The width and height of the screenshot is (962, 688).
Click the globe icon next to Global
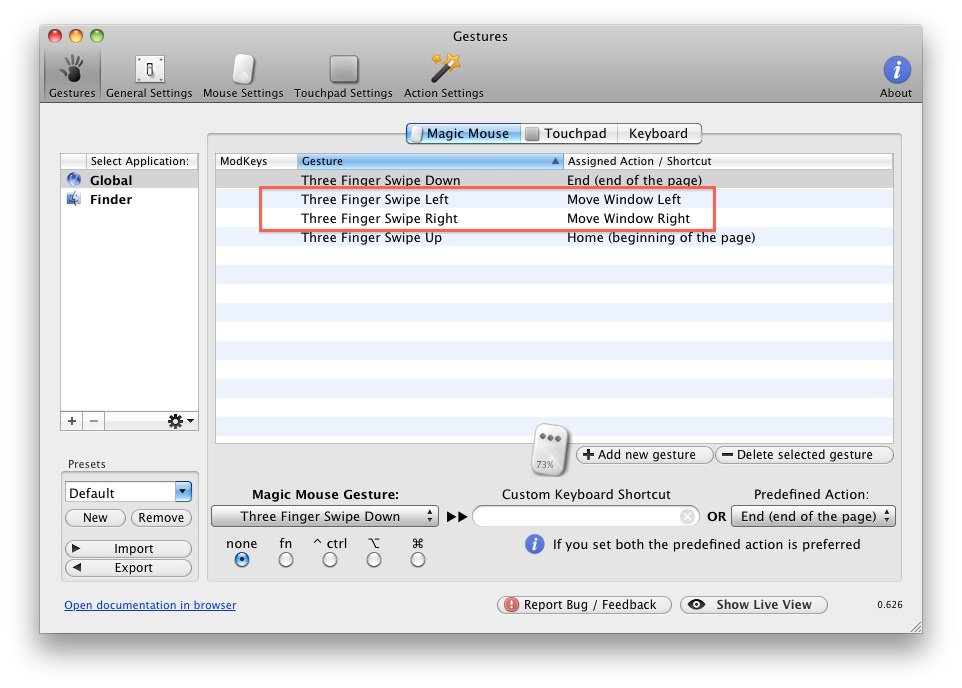click(74, 180)
